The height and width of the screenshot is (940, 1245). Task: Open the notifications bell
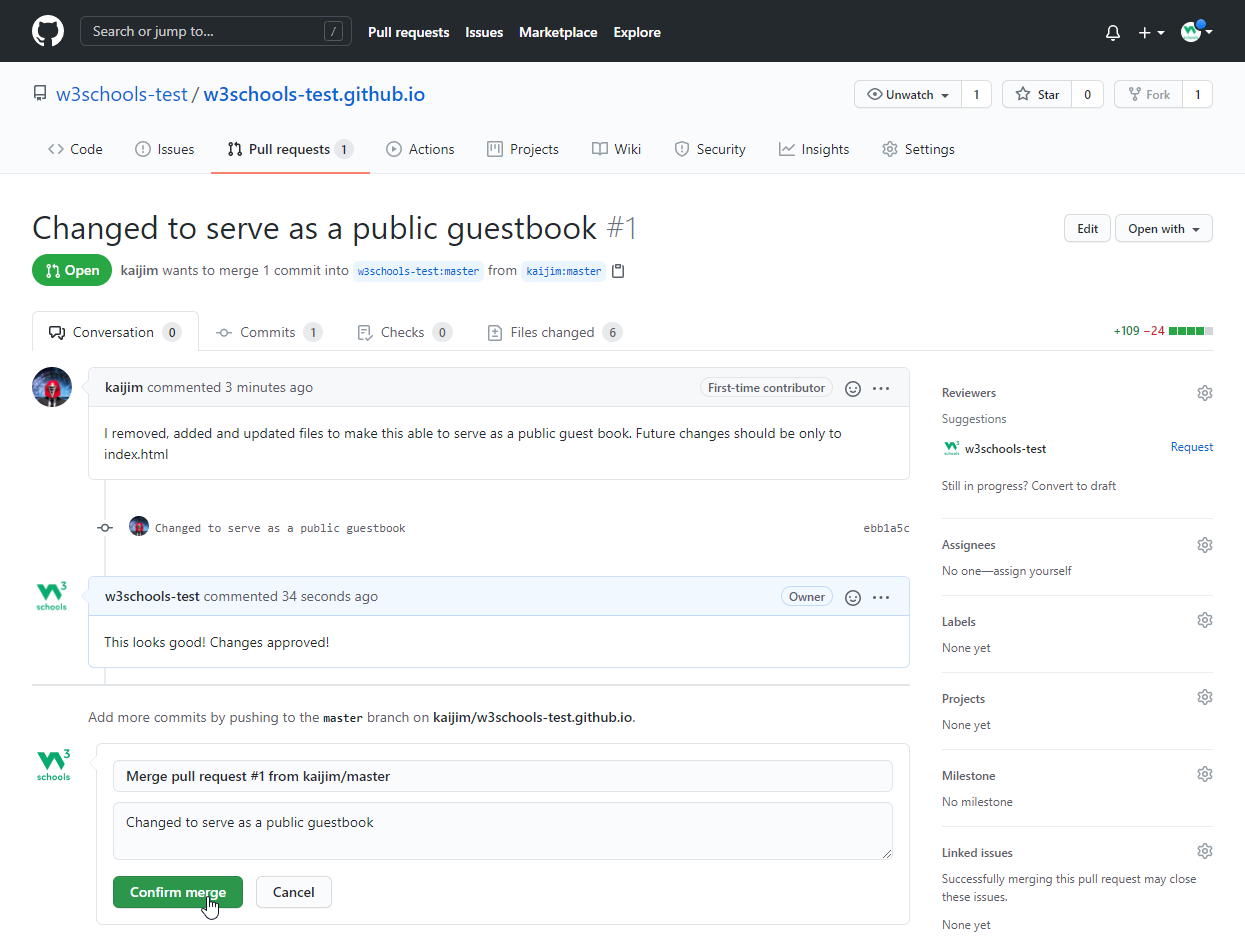coord(1113,32)
